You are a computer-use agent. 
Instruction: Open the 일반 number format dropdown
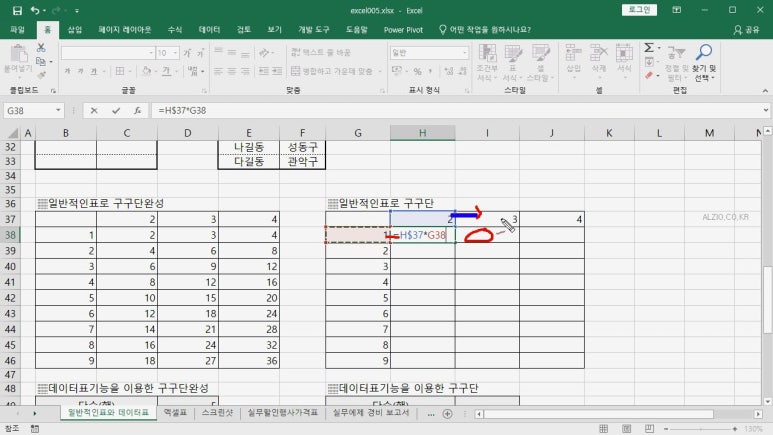point(463,52)
